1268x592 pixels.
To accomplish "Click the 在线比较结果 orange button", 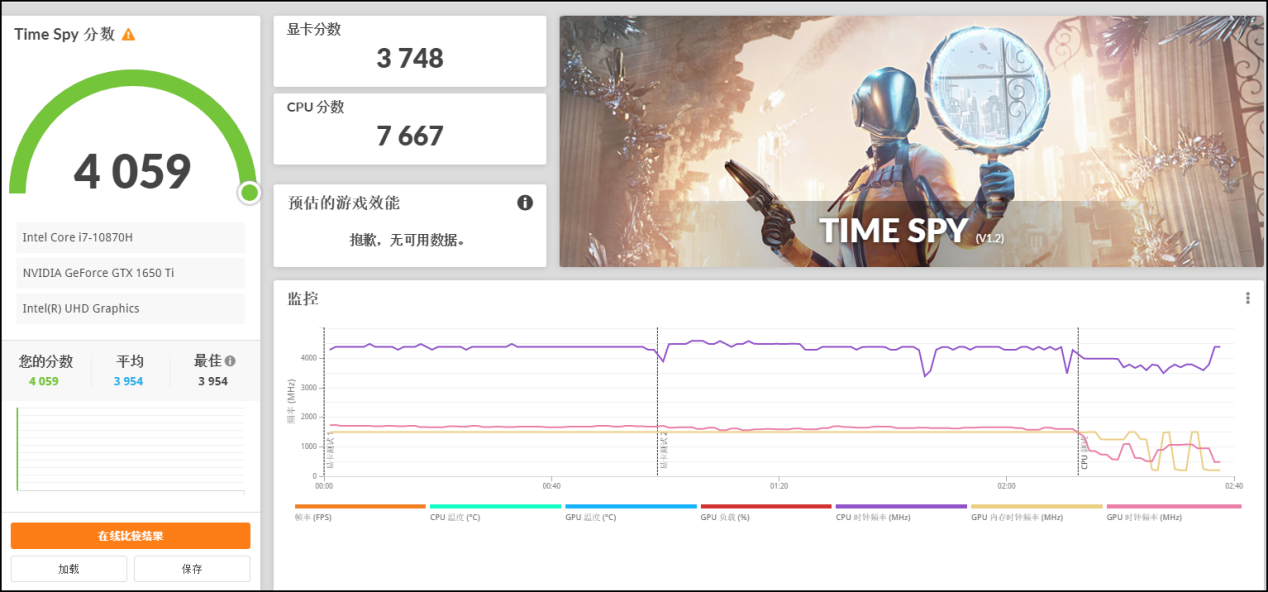I will coord(130,536).
